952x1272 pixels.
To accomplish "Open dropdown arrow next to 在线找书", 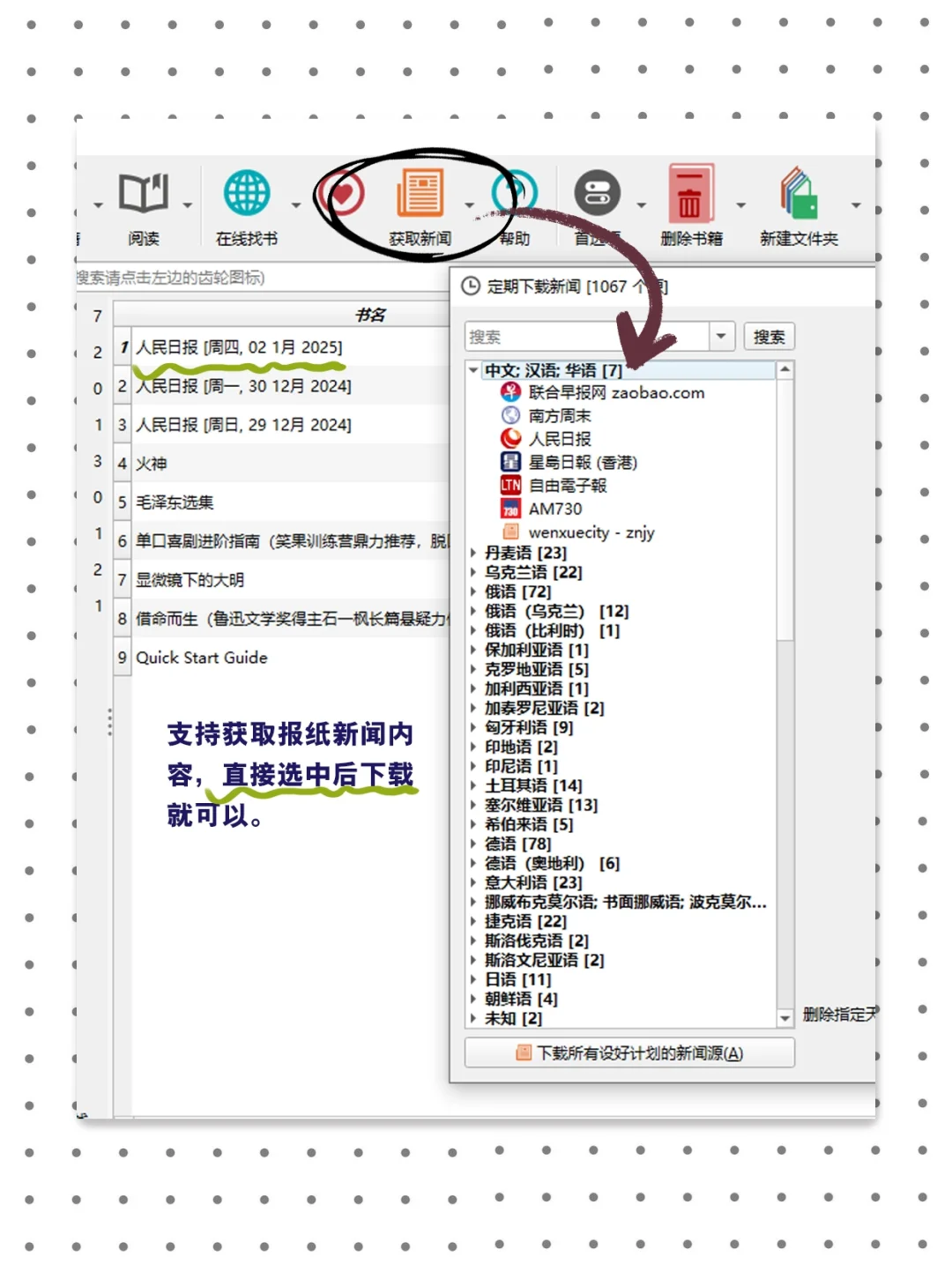I will click(x=296, y=205).
